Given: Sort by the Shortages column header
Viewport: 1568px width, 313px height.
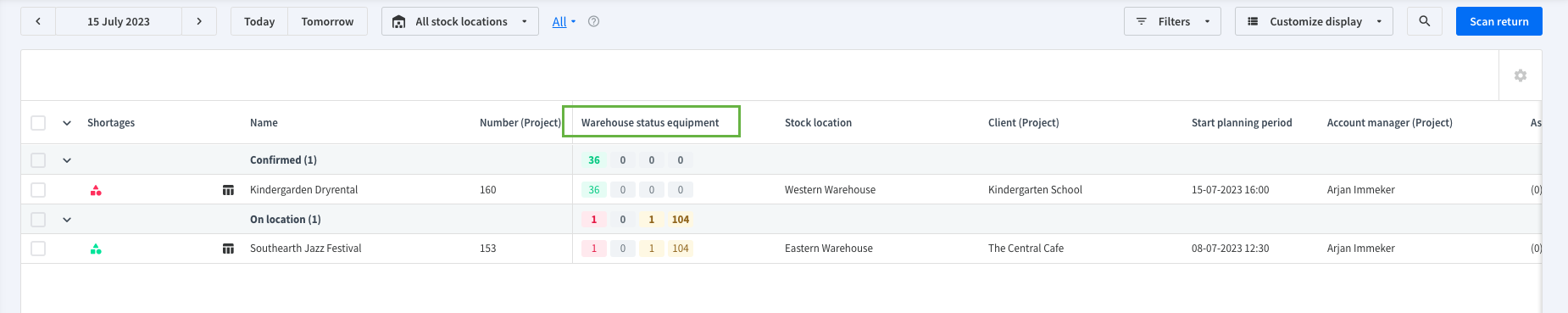Looking at the screenshot, I should (111, 123).
